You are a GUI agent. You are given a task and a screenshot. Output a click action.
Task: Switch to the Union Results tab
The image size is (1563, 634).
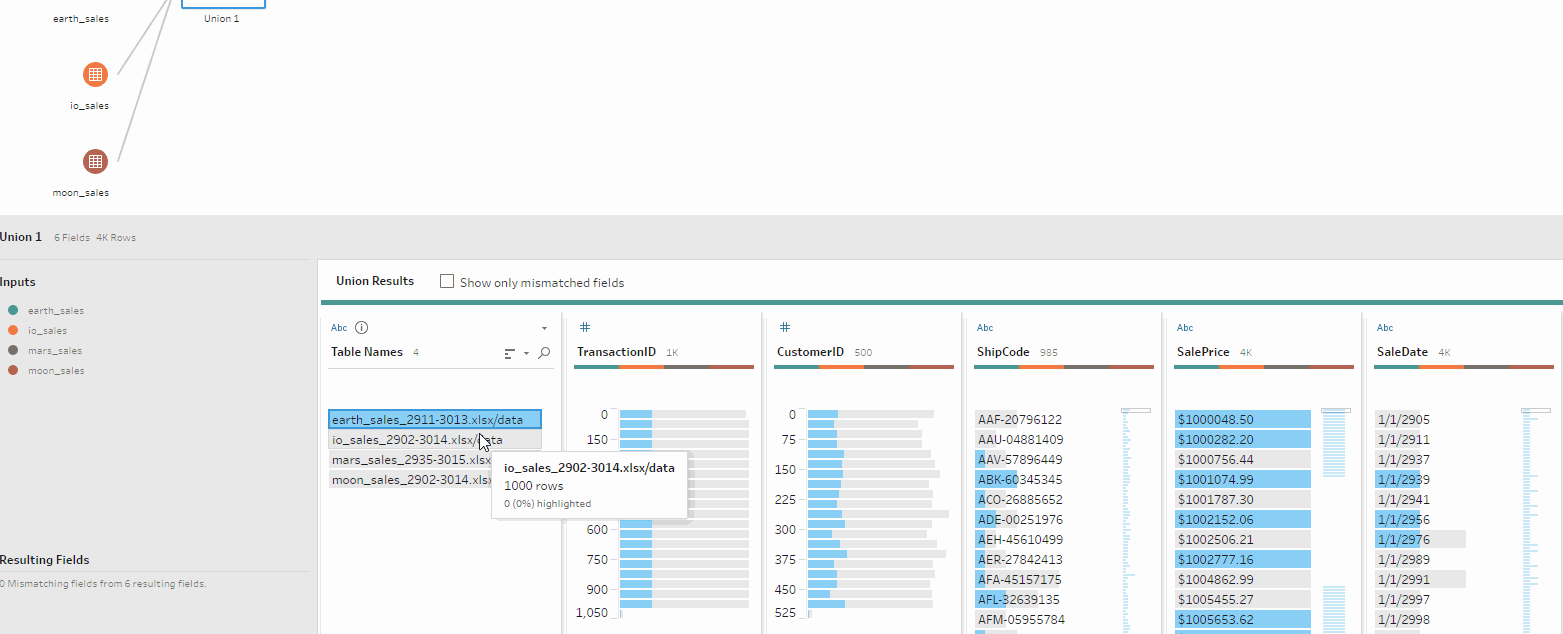[x=375, y=281]
